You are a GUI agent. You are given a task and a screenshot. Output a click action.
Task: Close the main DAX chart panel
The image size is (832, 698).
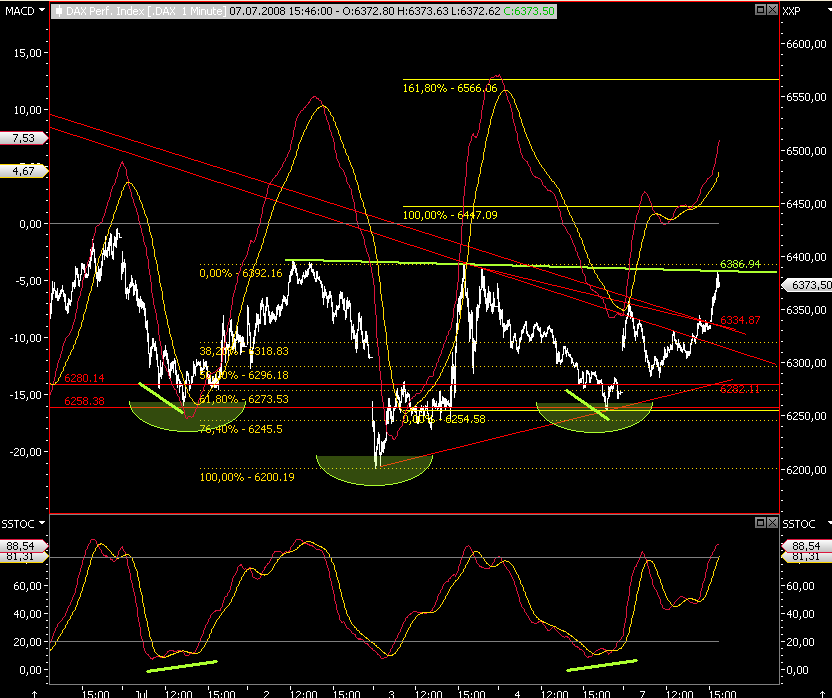[772, 10]
